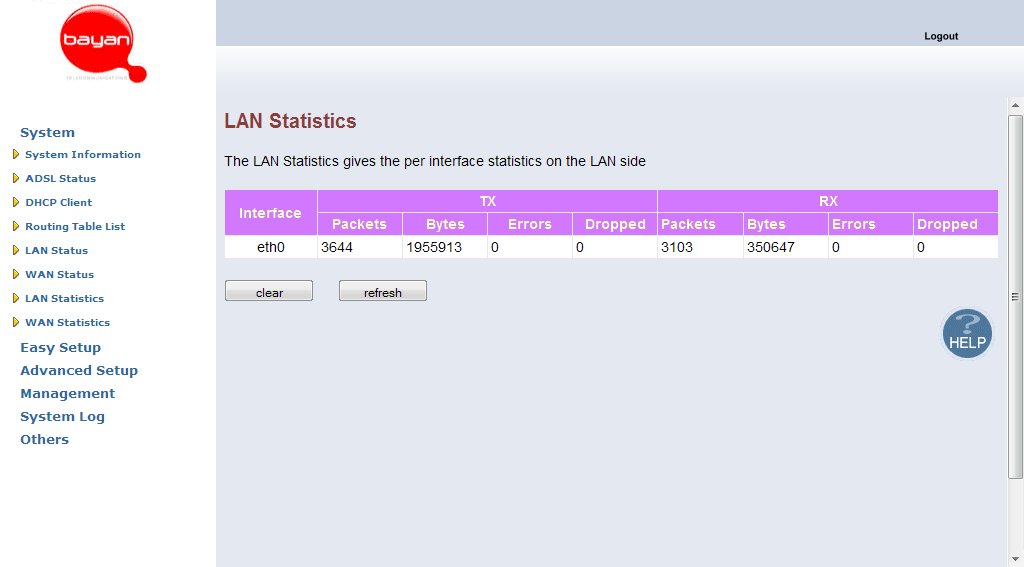Click arrow icon beside WAN Statistics

(x=16, y=322)
